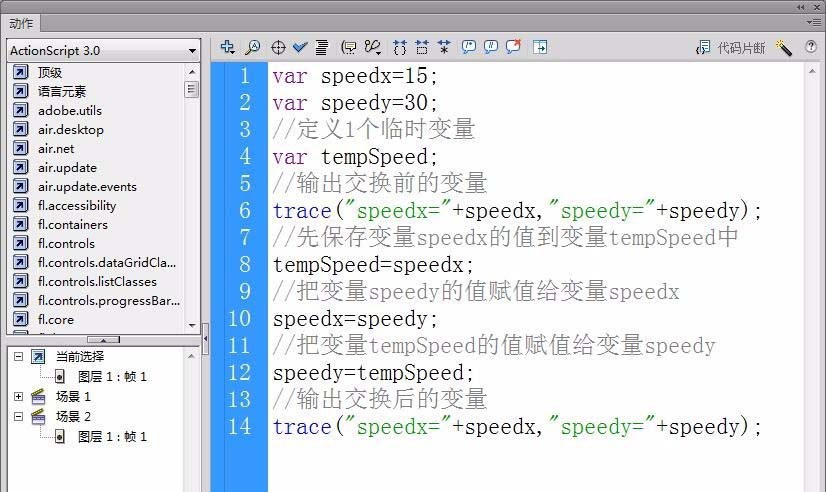Select air.update.events package
826x492 pixels.
coord(87,186)
